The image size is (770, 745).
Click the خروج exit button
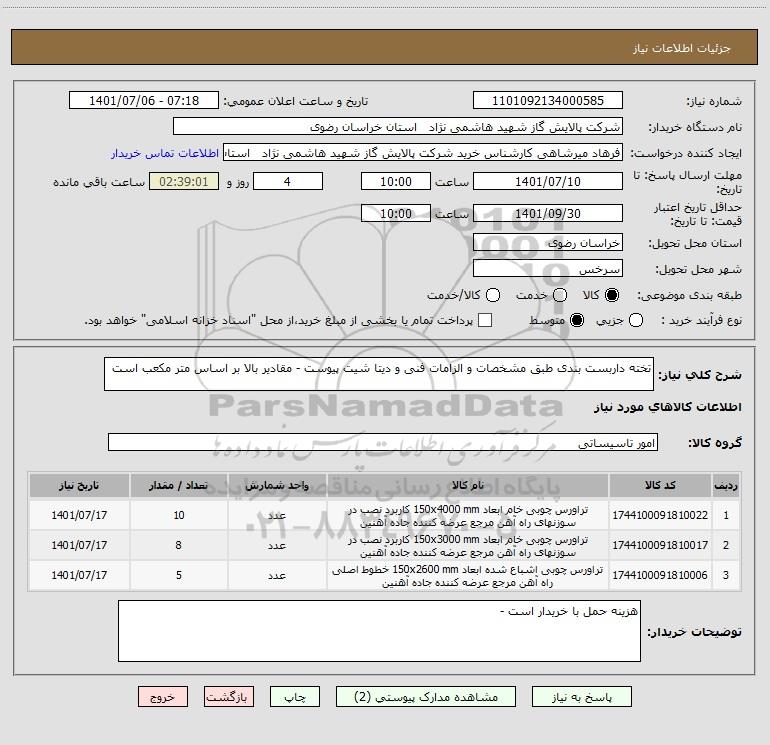coord(163,697)
